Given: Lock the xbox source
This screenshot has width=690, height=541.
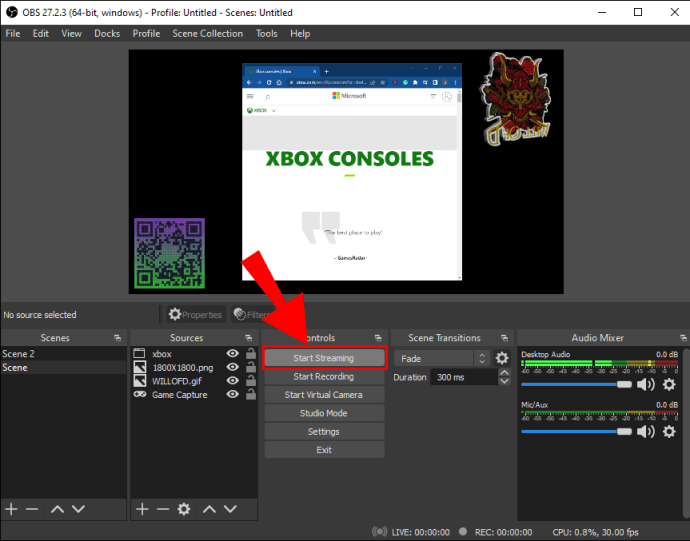Looking at the screenshot, I should coord(251,353).
